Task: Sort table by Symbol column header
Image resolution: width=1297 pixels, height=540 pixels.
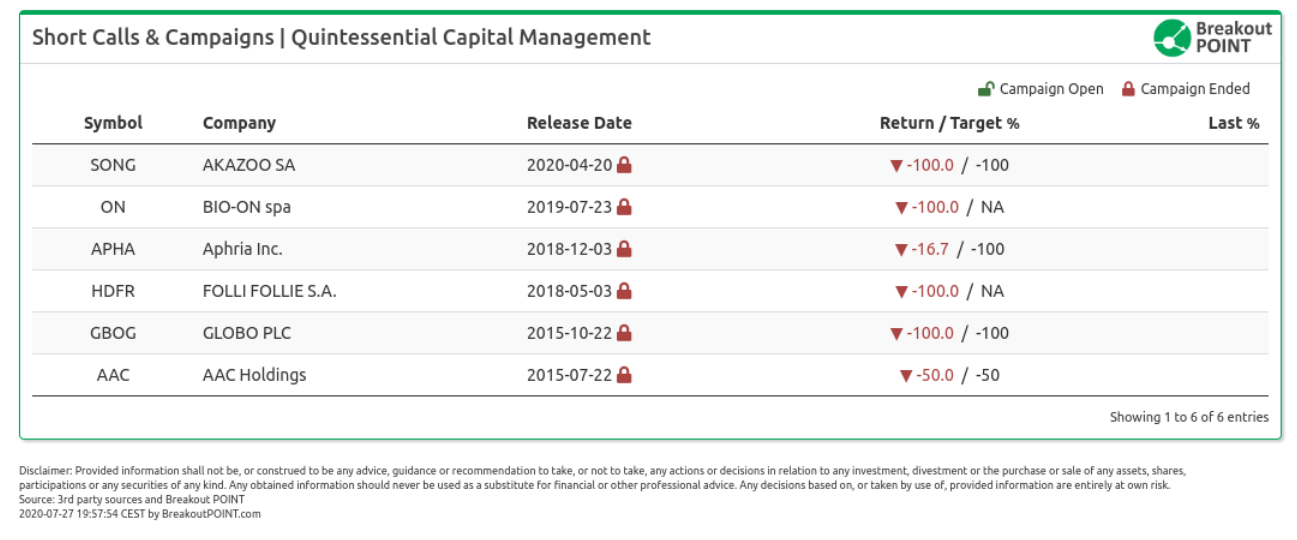Action: (113, 123)
